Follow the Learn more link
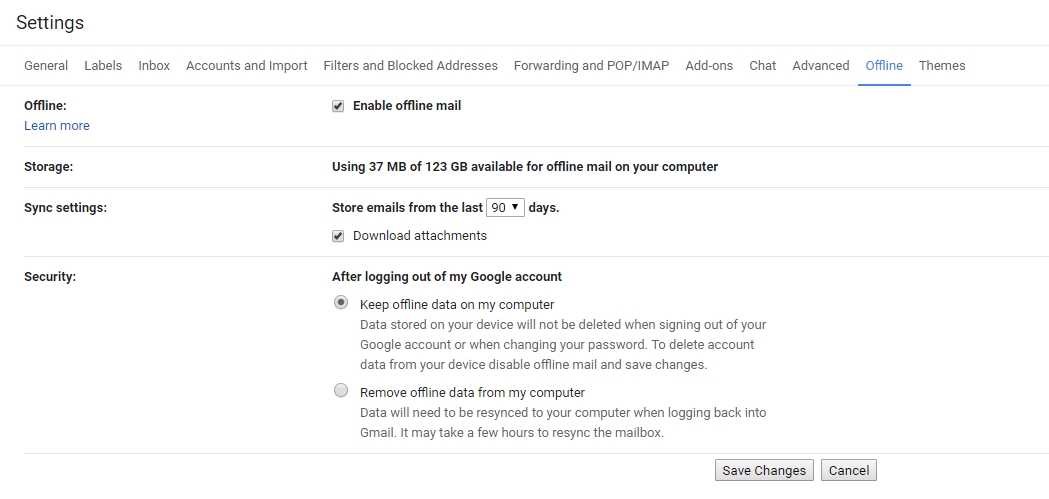Screen dimensions: 1049x499 [57, 126]
